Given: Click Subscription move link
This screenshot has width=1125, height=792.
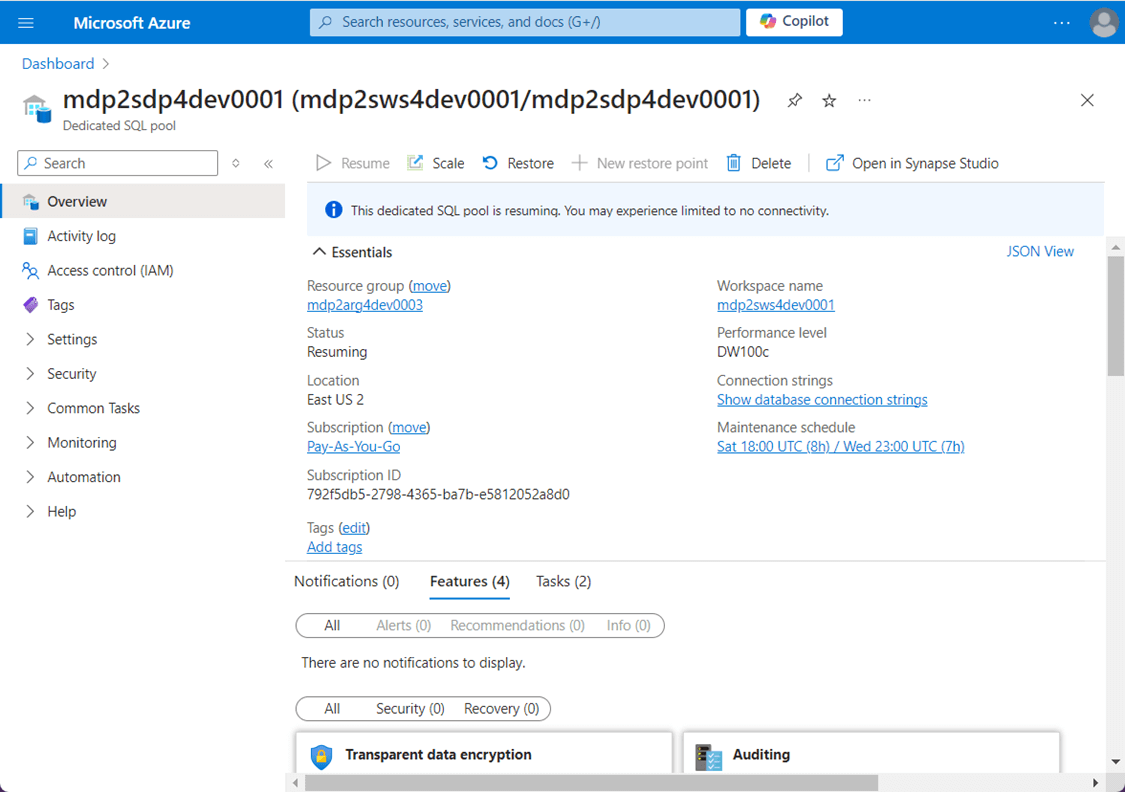Looking at the screenshot, I should (409, 427).
